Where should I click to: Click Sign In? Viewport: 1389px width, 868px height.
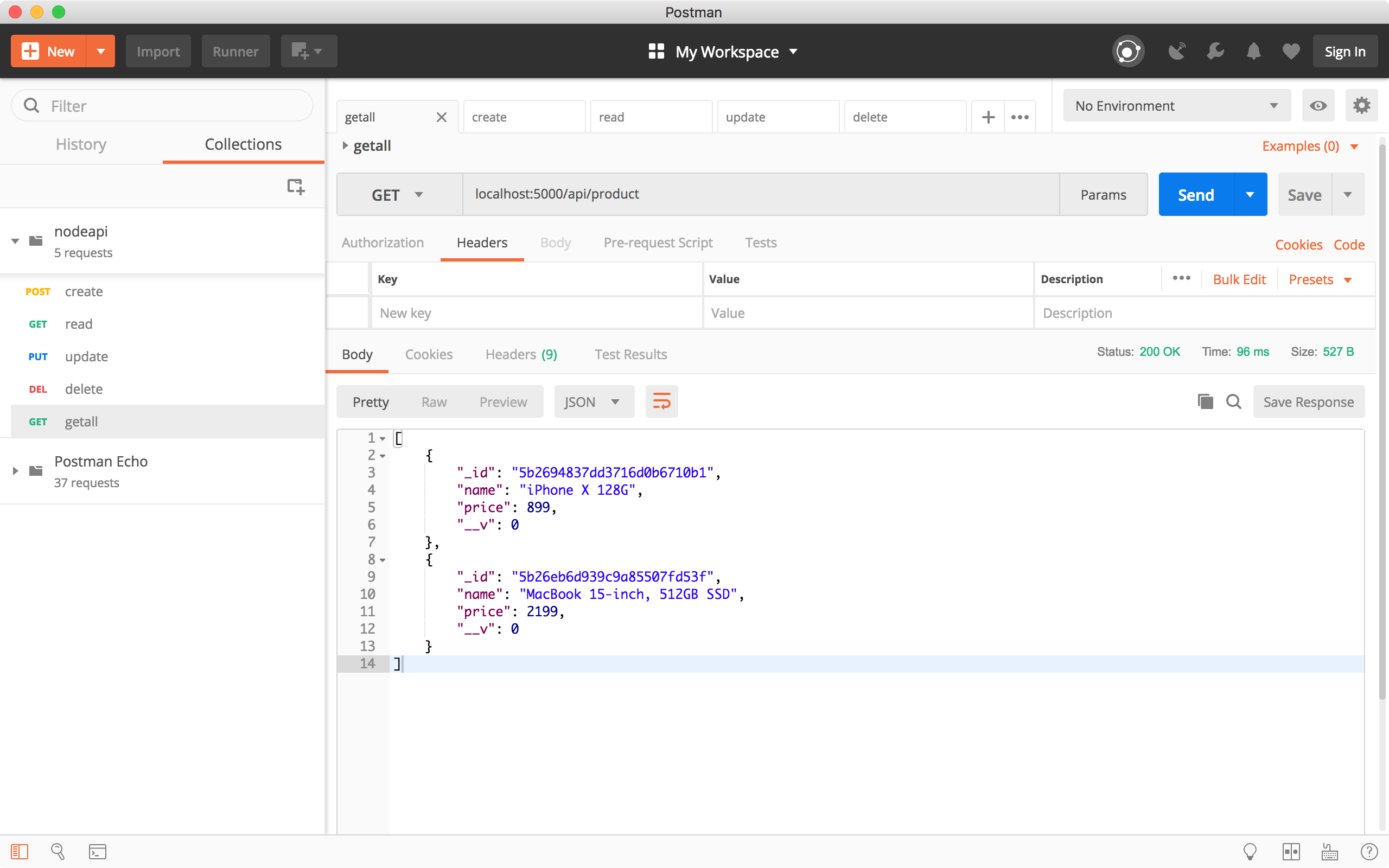tap(1345, 52)
